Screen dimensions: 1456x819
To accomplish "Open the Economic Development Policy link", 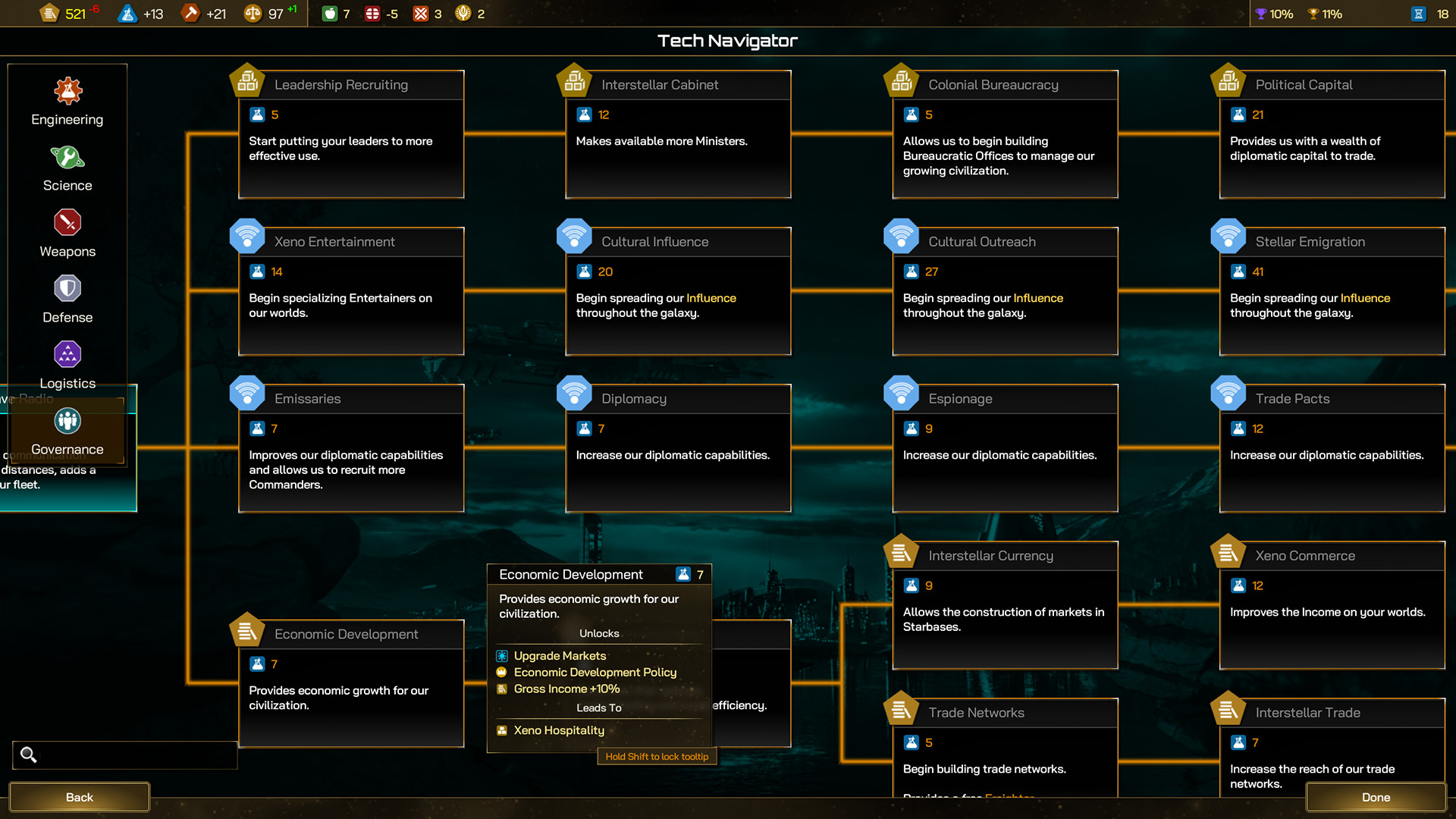I will [x=595, y=672].
